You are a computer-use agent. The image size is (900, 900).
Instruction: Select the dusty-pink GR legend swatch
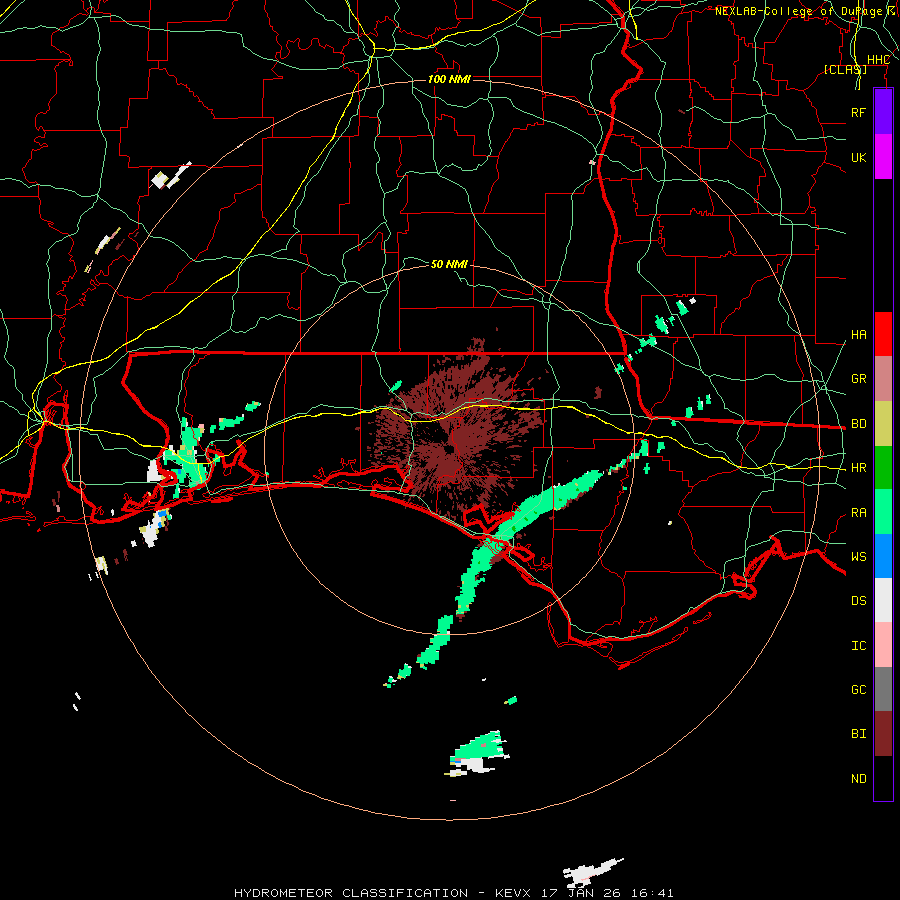coord(883,379)
